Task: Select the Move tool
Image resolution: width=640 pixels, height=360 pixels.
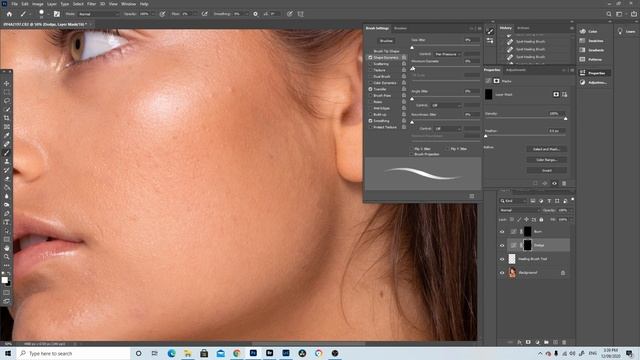Action: pyautogui.click(x=7, y=83)
